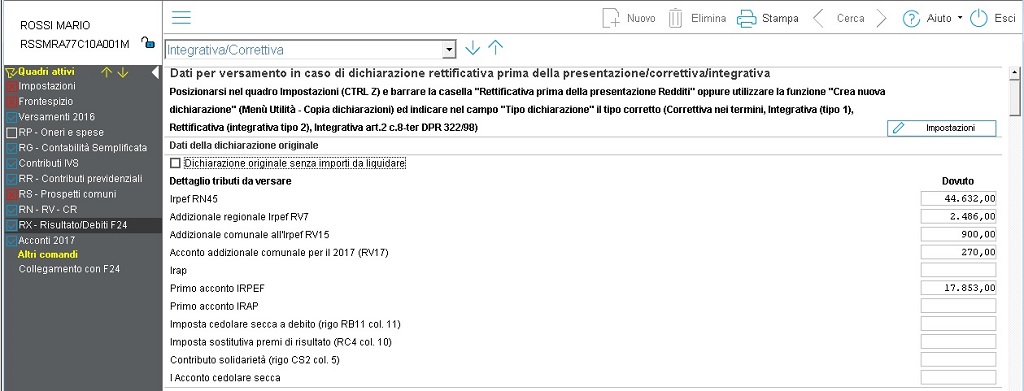
Task: Click the vertical scrollbar thumb
Action: tap(1014, 97)
